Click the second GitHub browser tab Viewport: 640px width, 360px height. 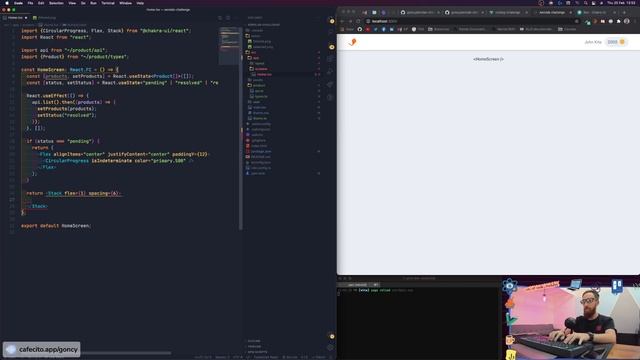pyautogui.click(x=463, y=12)
